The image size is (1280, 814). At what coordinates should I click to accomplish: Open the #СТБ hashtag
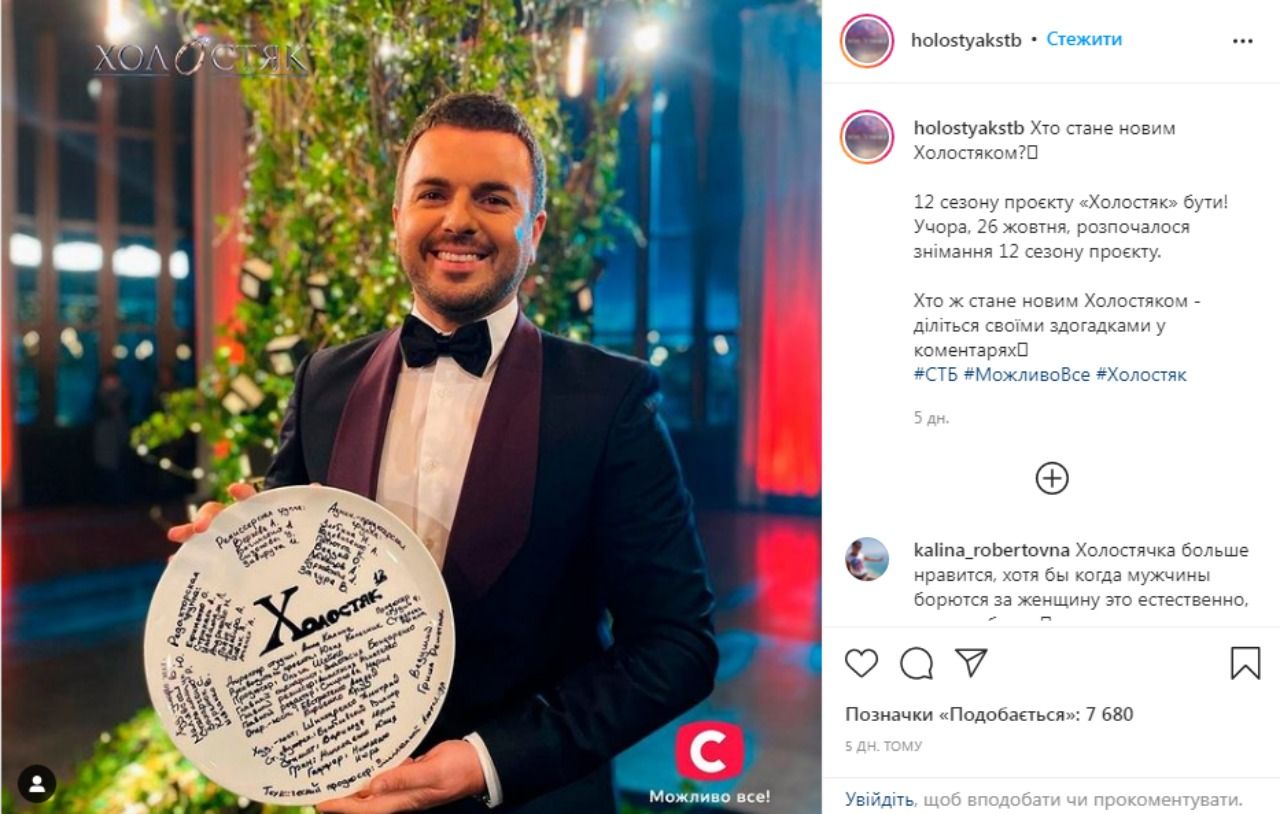point(936,375)
